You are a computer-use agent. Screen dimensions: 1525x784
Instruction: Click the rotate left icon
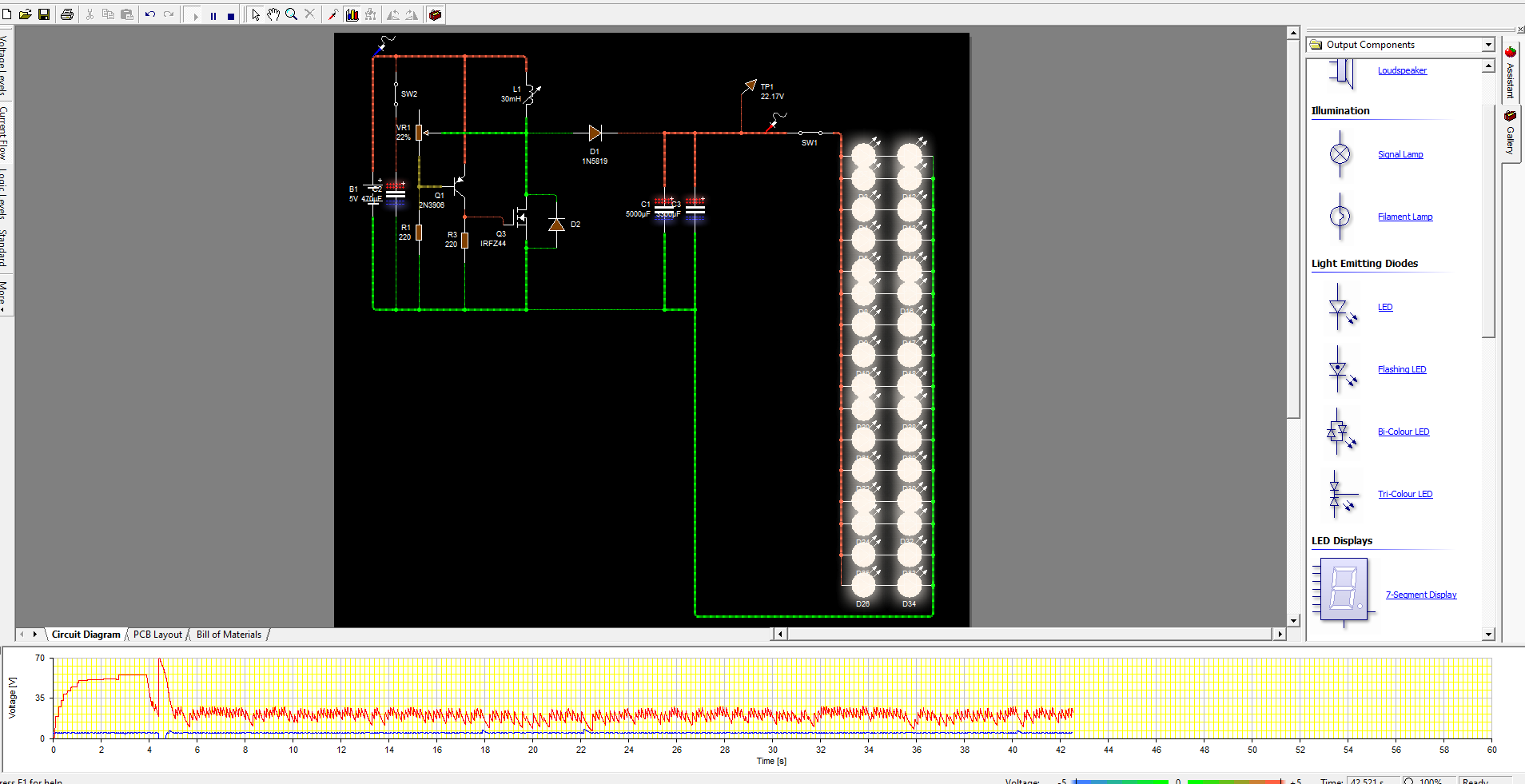[392, 14]
